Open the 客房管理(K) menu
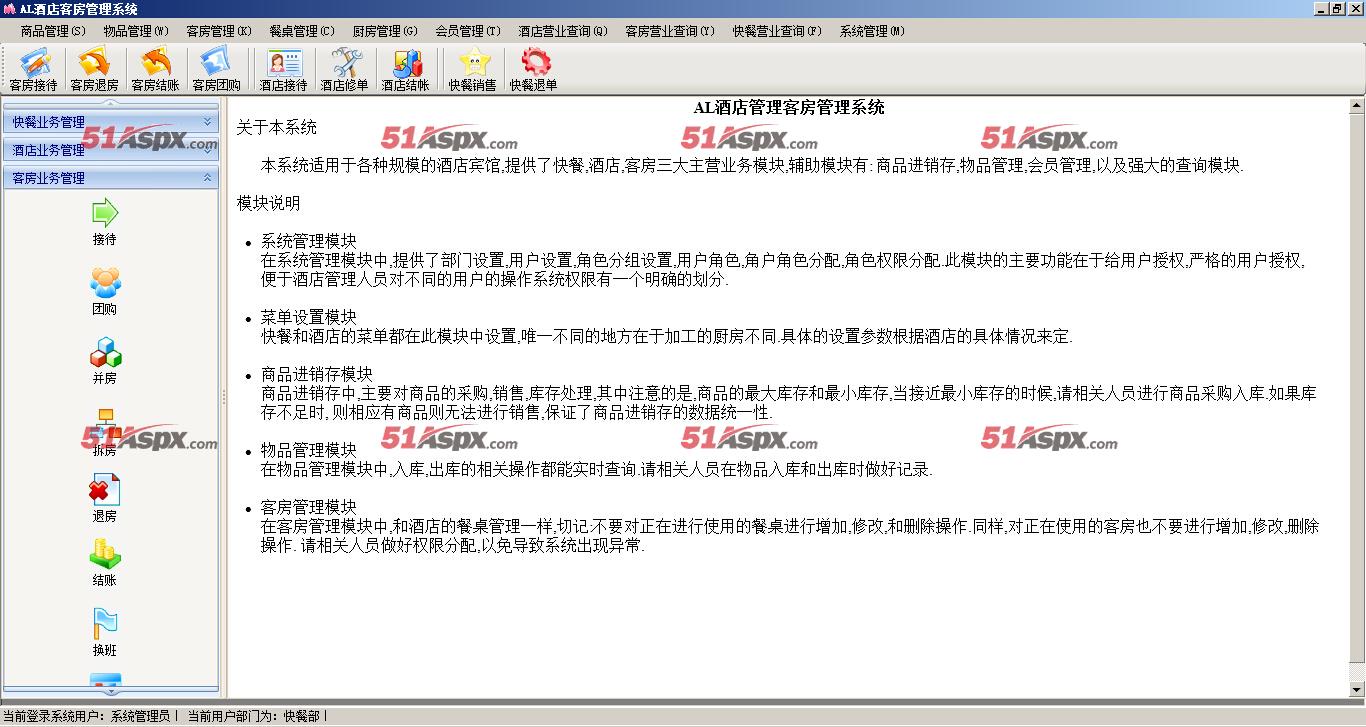Screen dimensions: 1366x727 [x=219, y=31]
